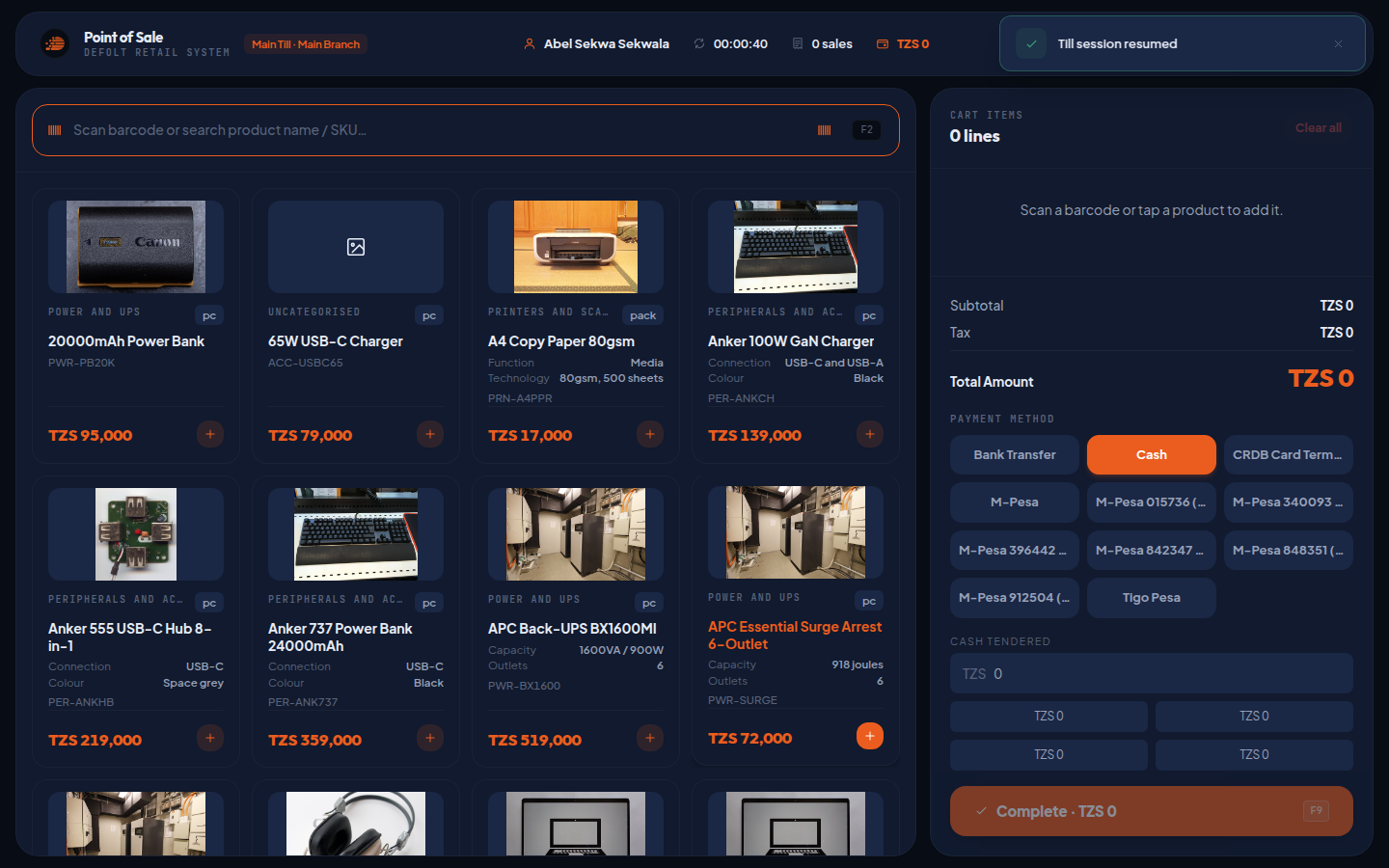The height and width of the screenshot is (868, 1389).
Task: Add Anker 555 USB-C Hub with its plus button
Action: pyautogui.click(x=210, y=739)
